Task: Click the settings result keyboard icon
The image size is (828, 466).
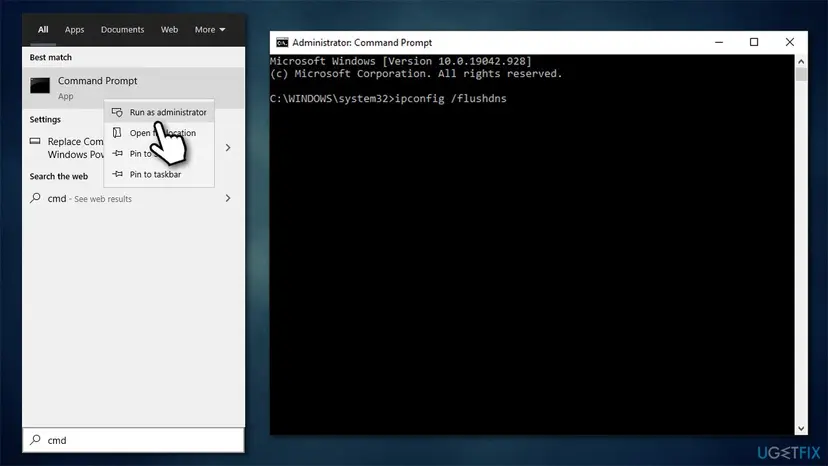Action: click(x=35, y=141)
